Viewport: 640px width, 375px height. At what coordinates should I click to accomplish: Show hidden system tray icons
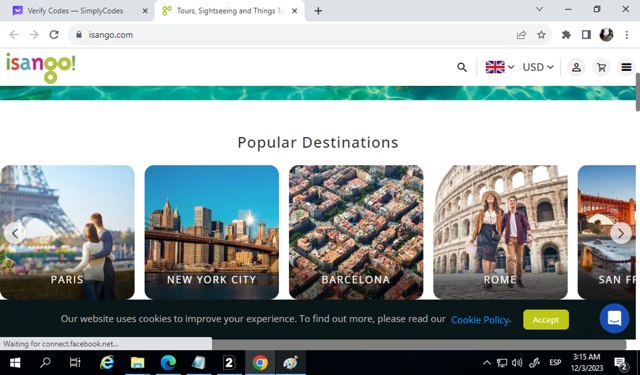pos(487,363)
